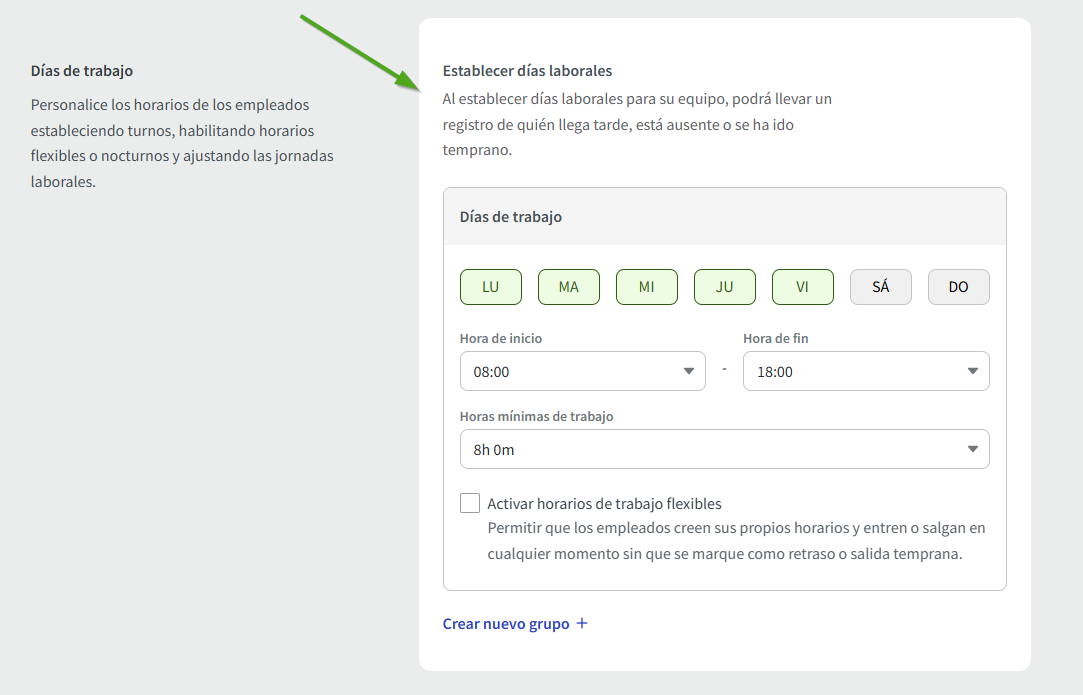1083x695 pixels.
Task: Click the caret arrow in the 18:00 field
Action: coord(972,372)
